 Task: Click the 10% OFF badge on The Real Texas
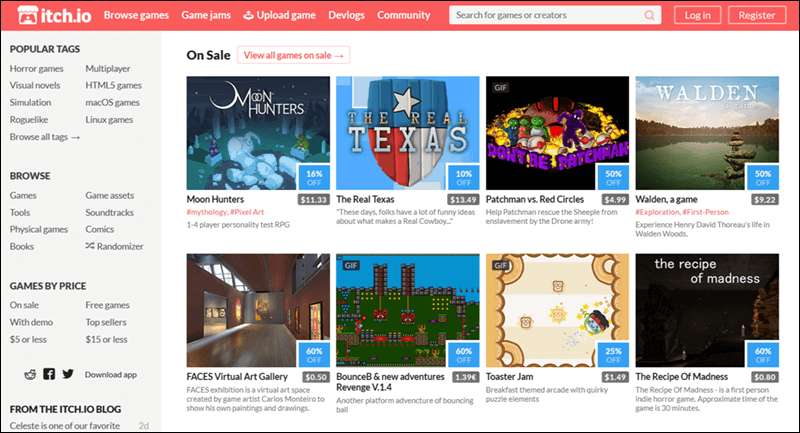pos(463,177)
